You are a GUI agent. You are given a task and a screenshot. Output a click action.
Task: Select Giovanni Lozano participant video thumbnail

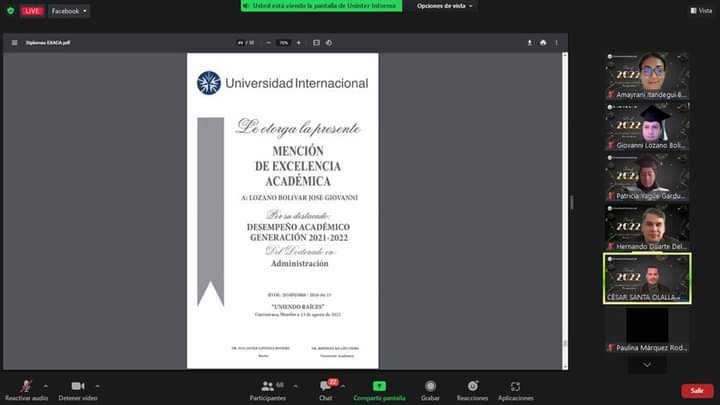pos(647,126)
